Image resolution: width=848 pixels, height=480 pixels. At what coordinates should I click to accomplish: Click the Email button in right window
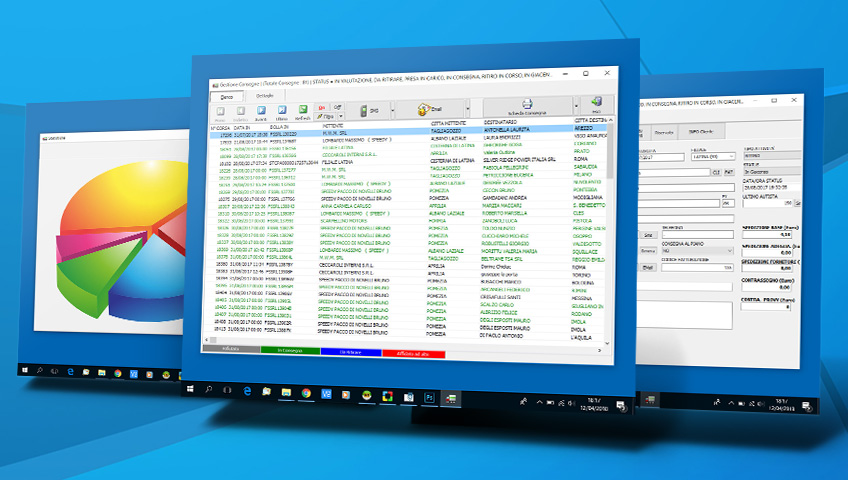point(648,267)
